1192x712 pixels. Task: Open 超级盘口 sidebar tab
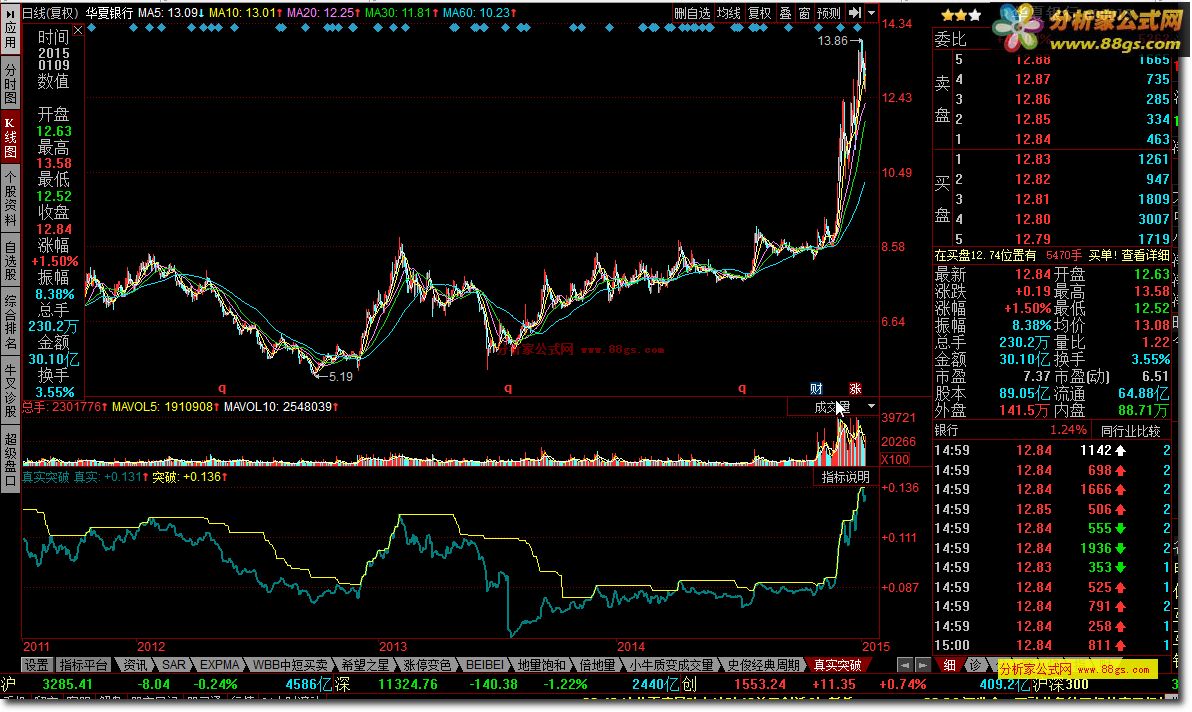(10, 460)
